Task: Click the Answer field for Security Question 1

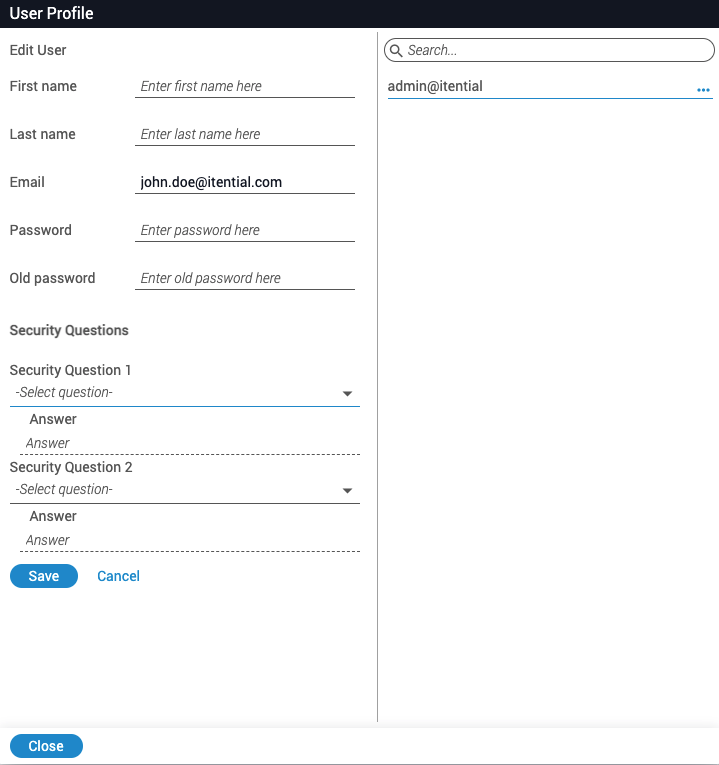Action: (190, 443)
